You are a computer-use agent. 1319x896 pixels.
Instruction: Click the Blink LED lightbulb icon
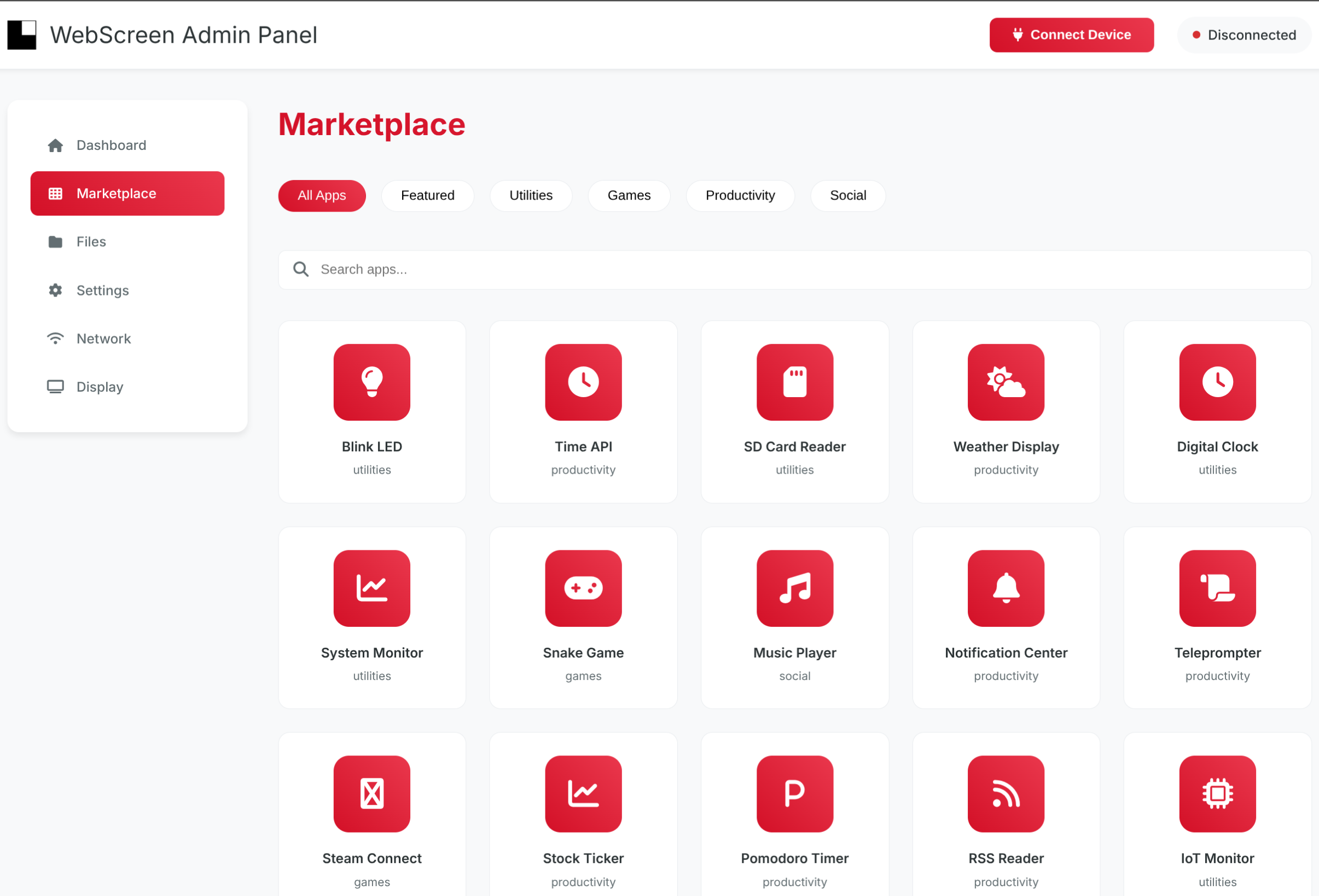pos(372,382)
